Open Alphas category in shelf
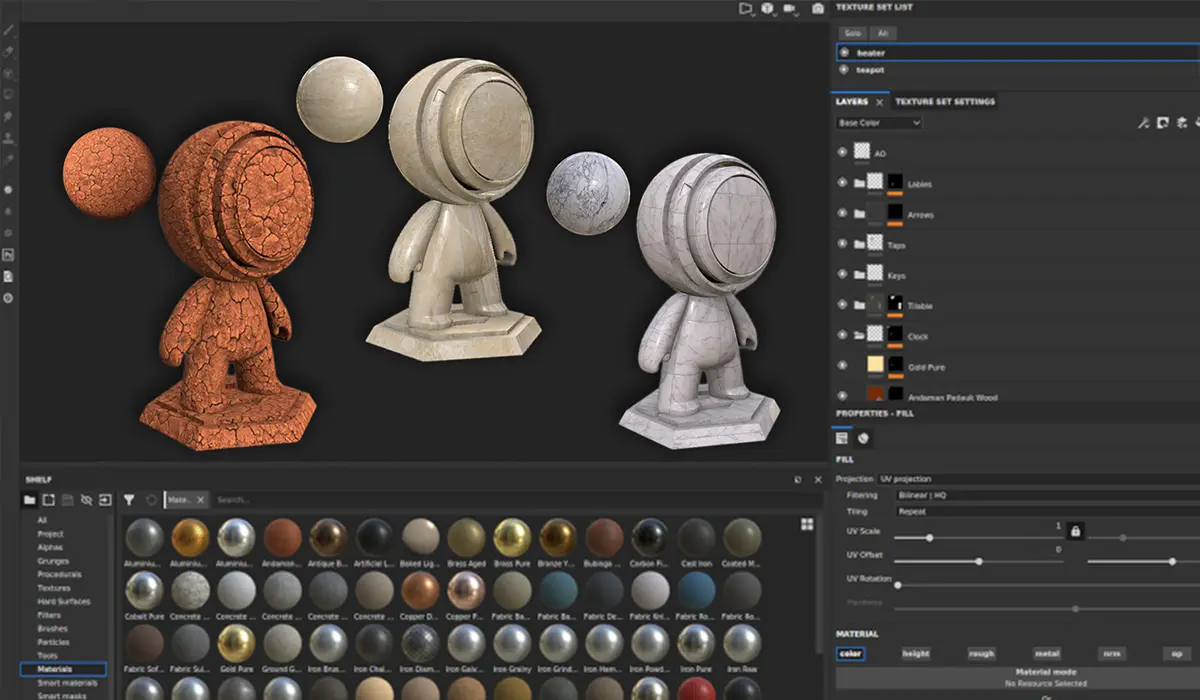Image resolution: width=1200 pixels, height=700 pixels. (x=50, y=547)
